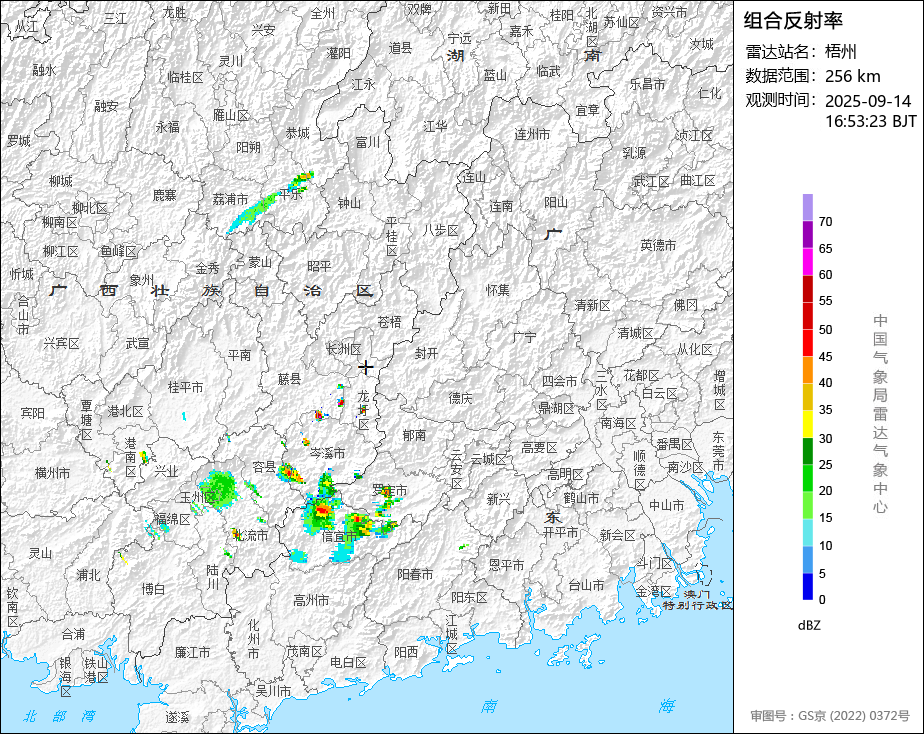The height and width of the screenshot is (734, 924).
Task: Click the 廉江市 map label
Action: 192,652
